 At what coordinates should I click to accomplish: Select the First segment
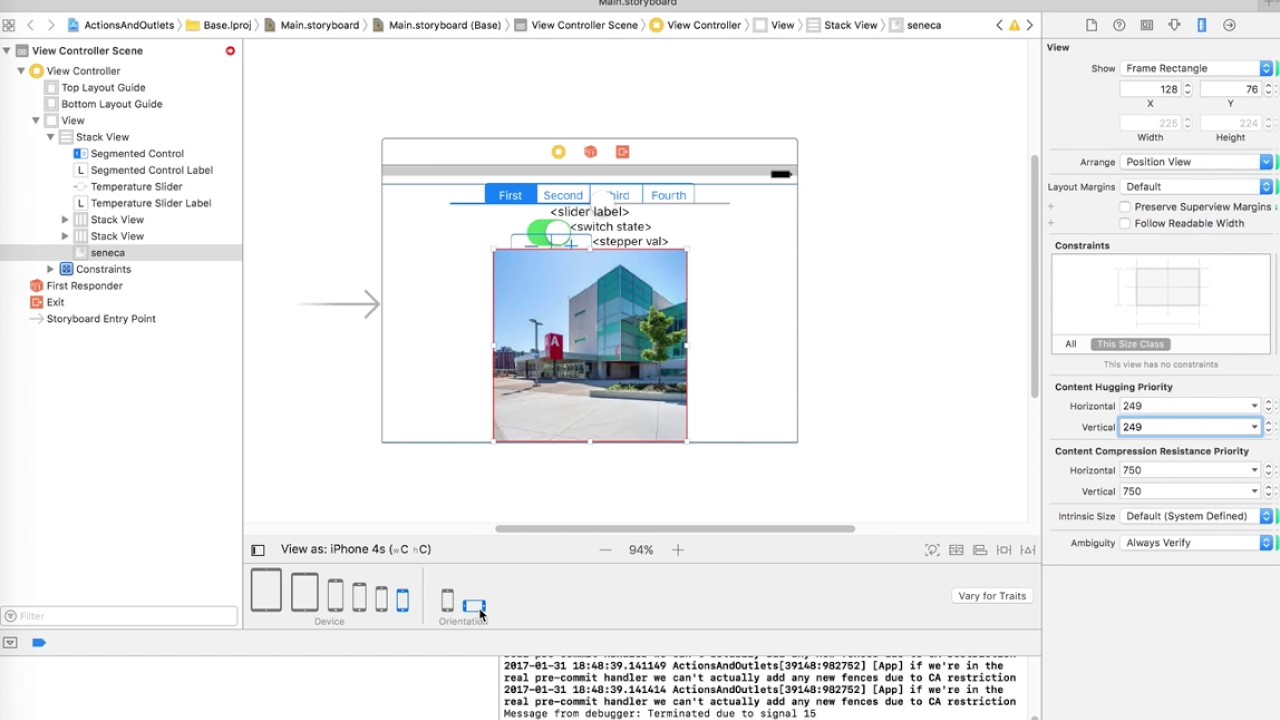(x=510, y=195)
